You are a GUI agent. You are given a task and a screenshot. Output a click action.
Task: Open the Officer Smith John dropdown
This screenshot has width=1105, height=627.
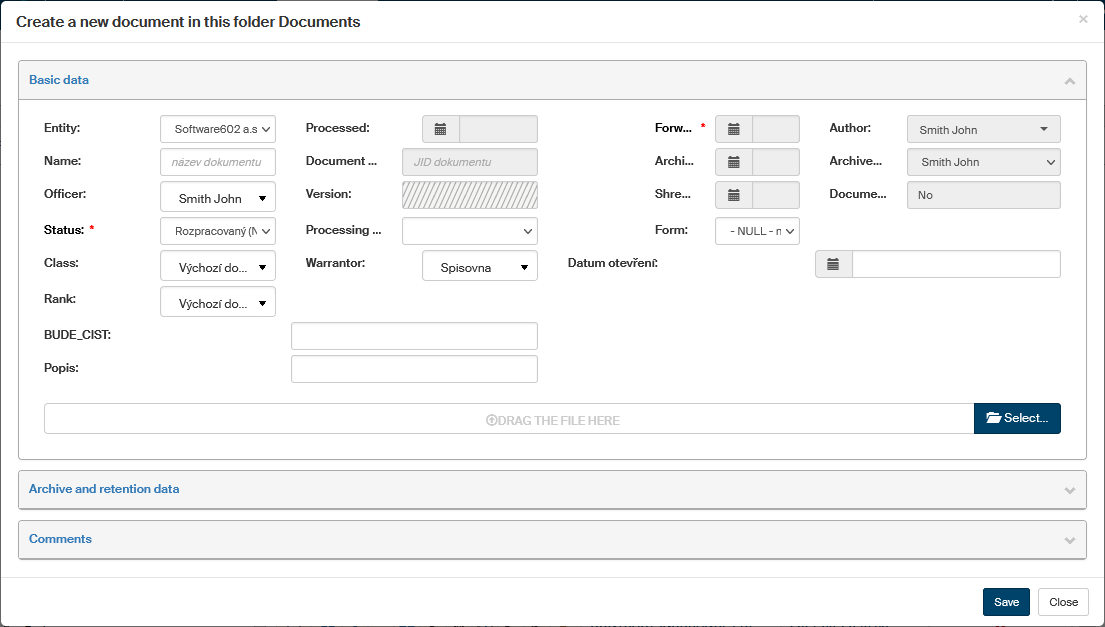(217, 198)
